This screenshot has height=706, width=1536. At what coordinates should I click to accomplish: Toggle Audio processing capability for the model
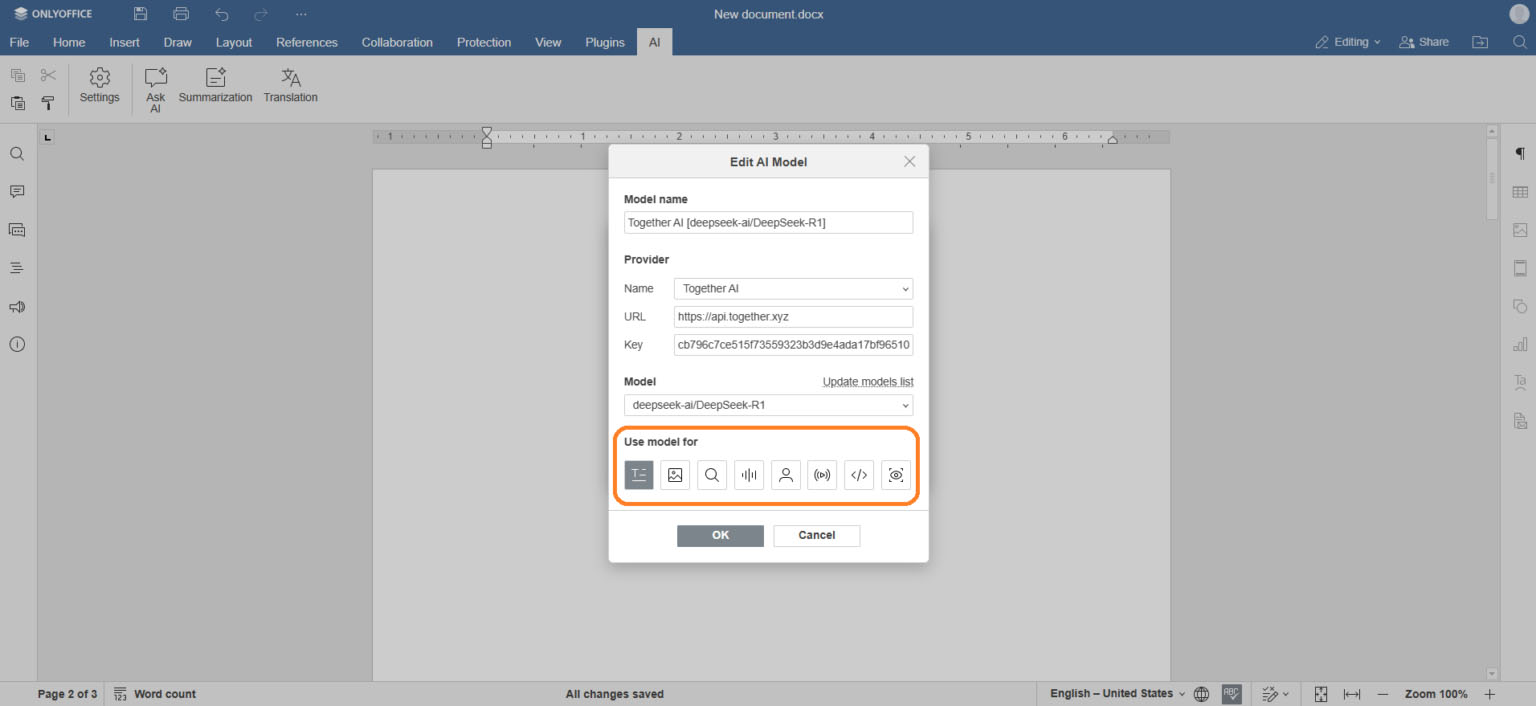749,475
